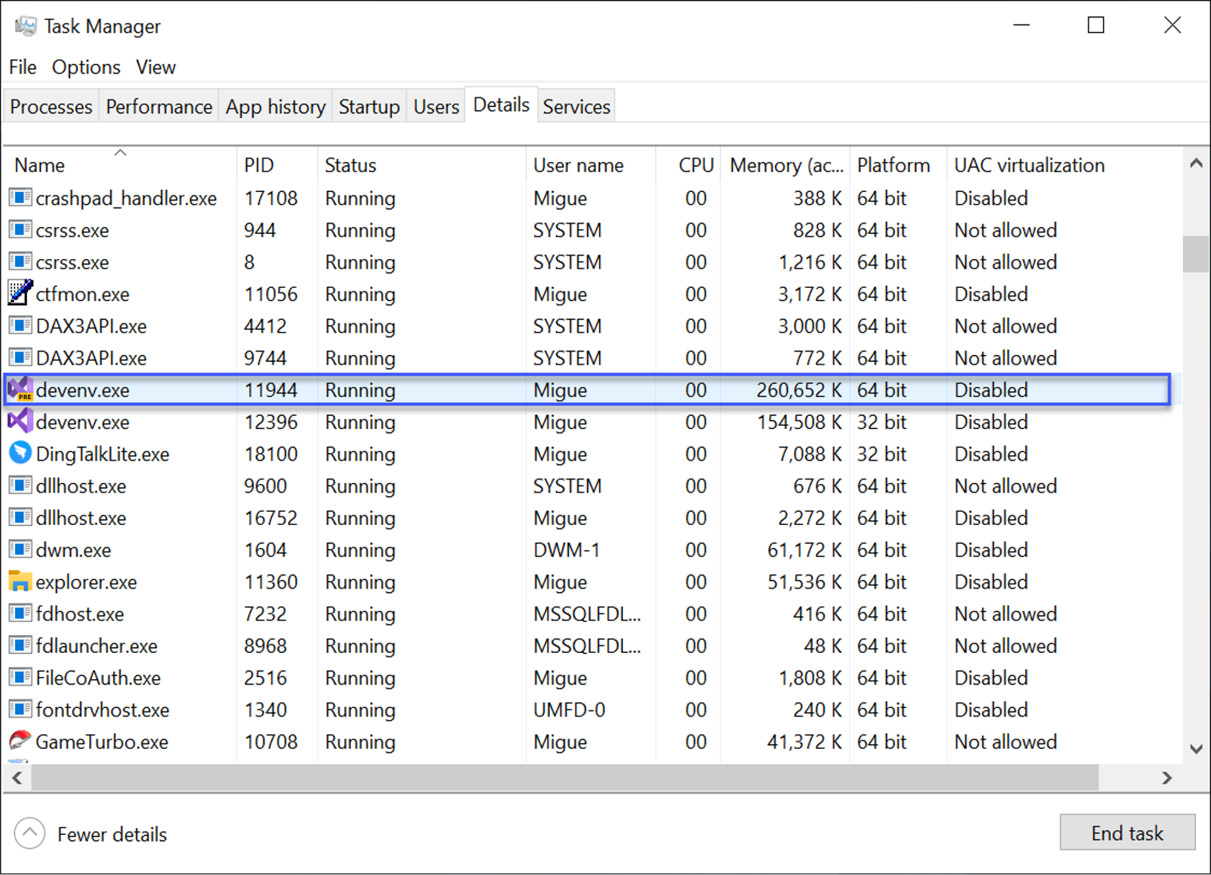Click the fdhost.exe process icon
Viewport: 1211px width, 875px height.
click(19, 614)
